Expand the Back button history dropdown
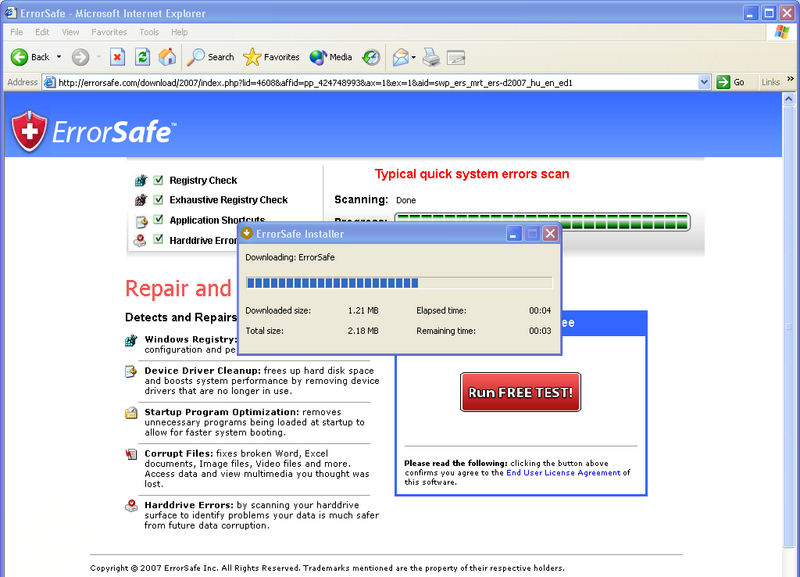Image resolution: width=800 pixels, height=577 pixels. 59,57
